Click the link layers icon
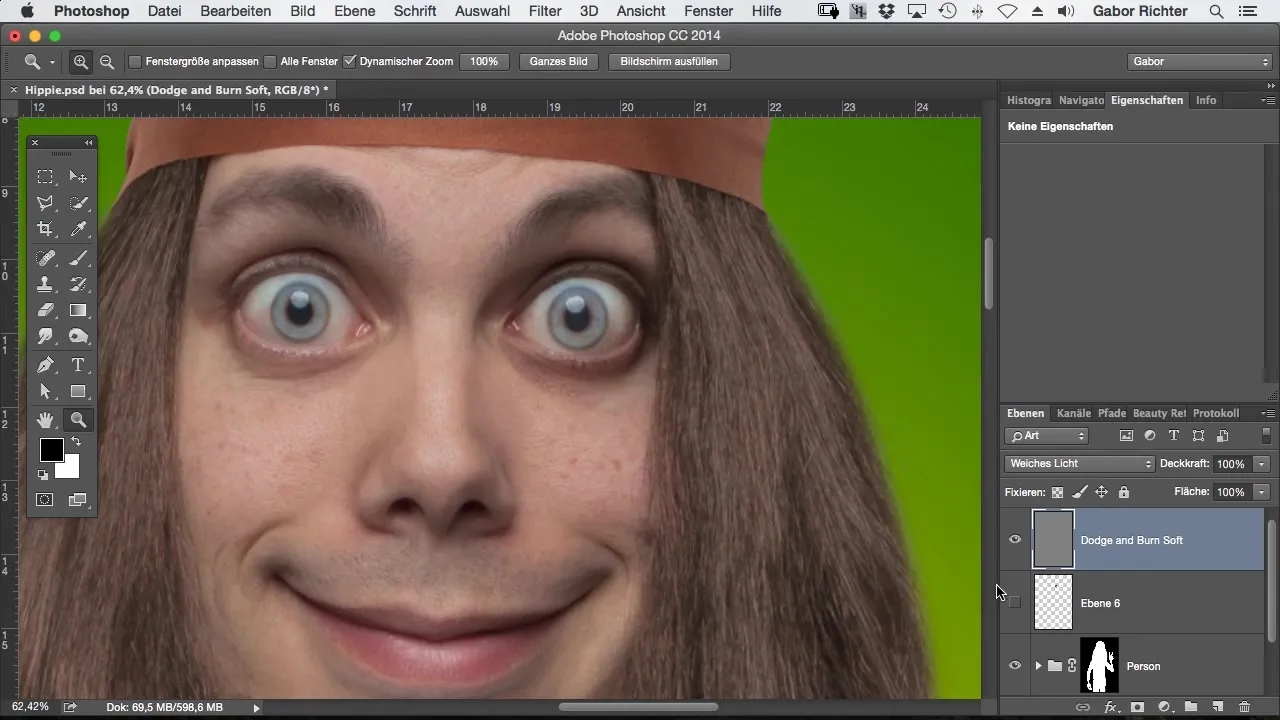1280x720 pixels. (1083, 707)
